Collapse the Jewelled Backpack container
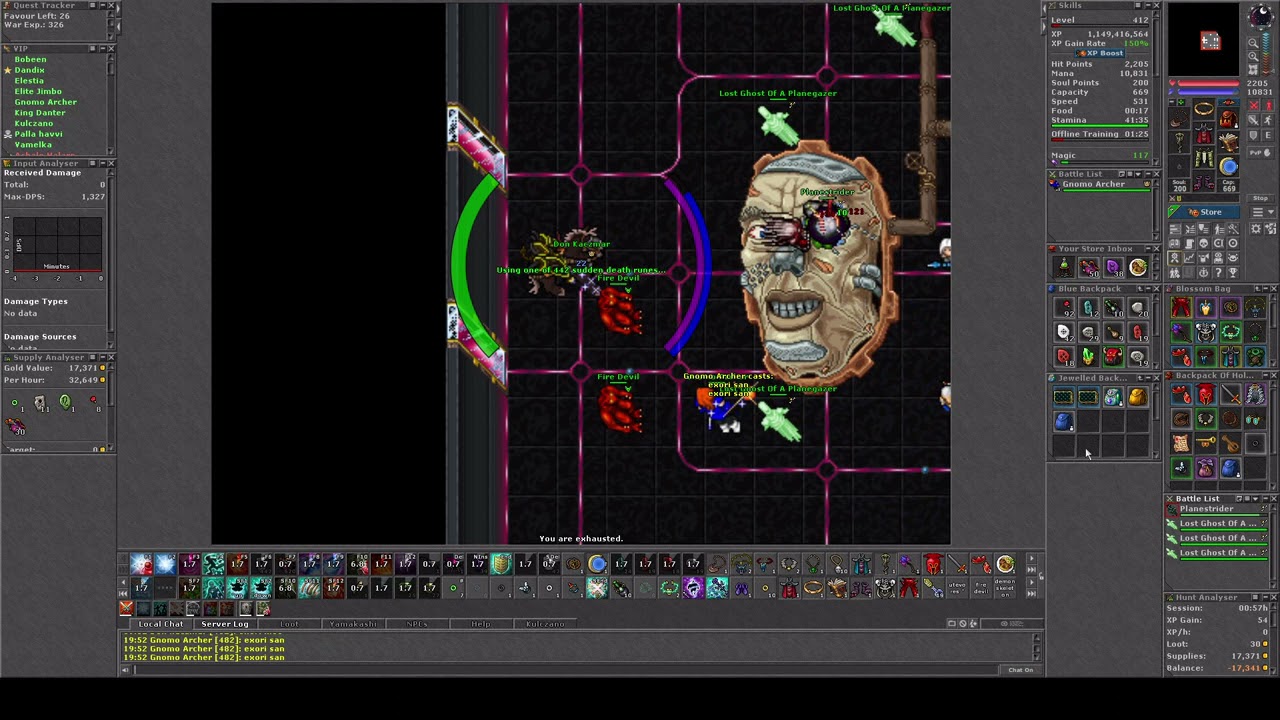Viewport: 1280px width, 720px height. pos(1146,378)
